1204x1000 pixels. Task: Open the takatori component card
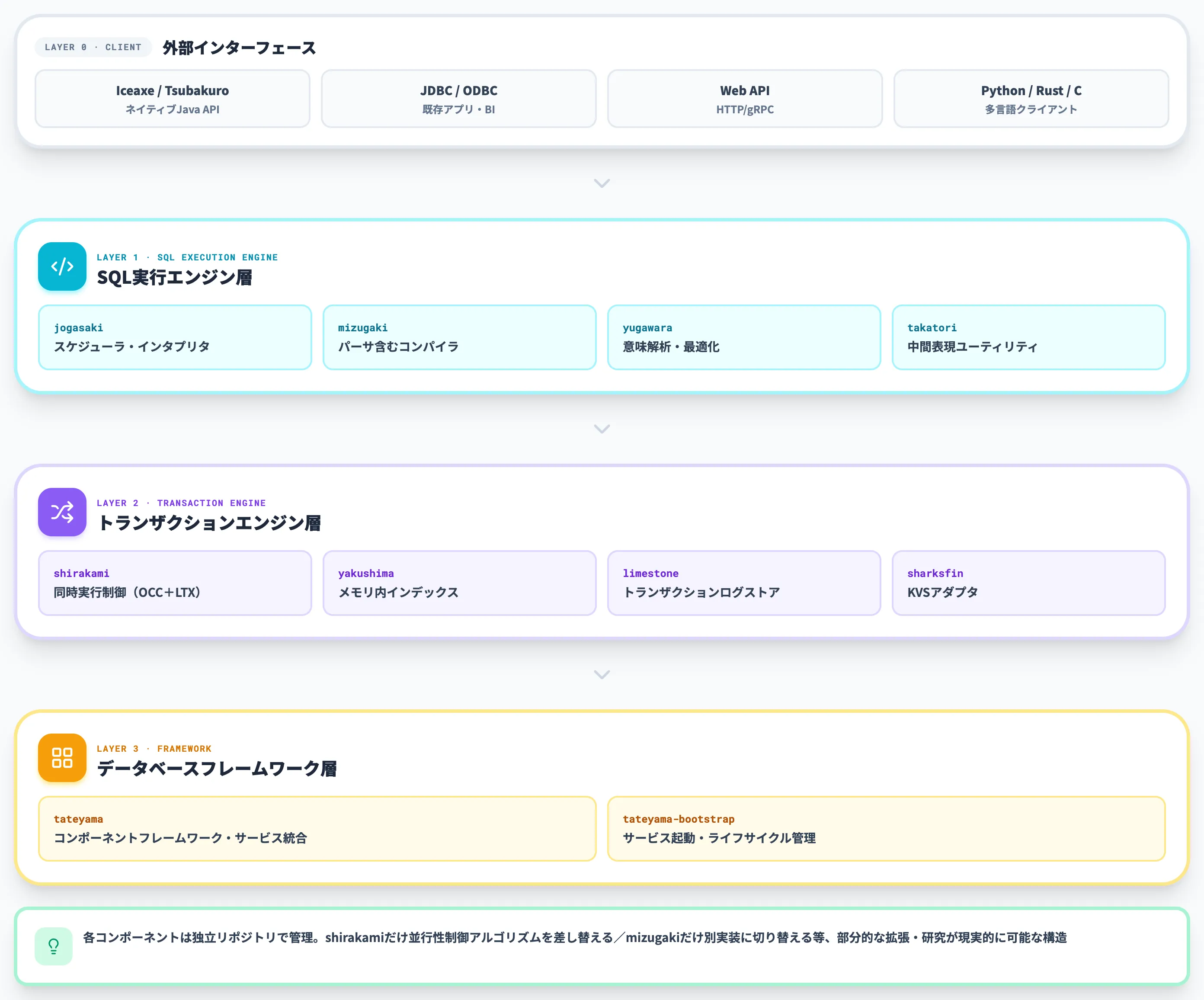tap(1028, 337)
